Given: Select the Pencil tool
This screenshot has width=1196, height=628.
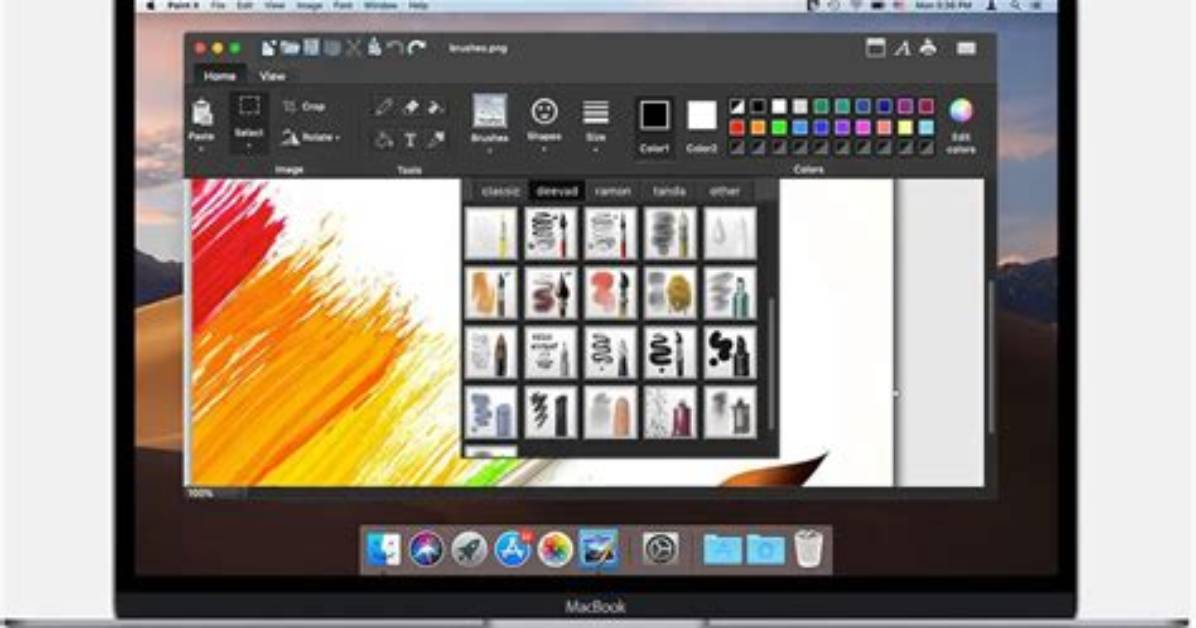Looking at the screenshot, I should (384, 107).
